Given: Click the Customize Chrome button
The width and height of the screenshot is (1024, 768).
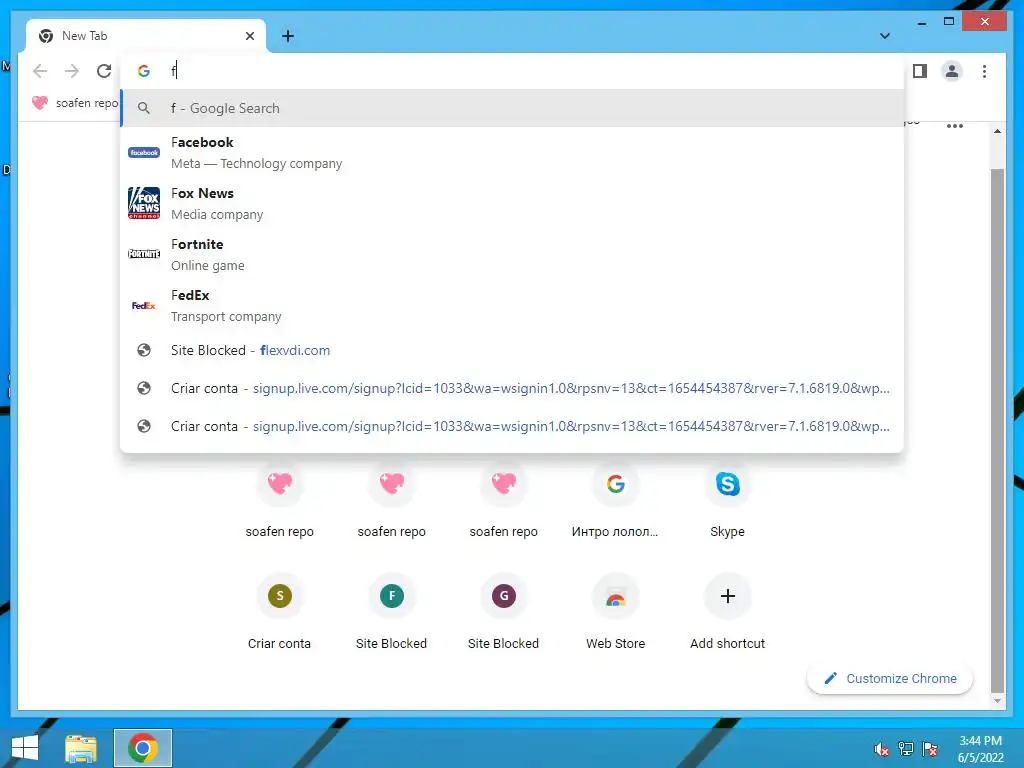Looking at the screenshot, I should (x=890, y=679).
